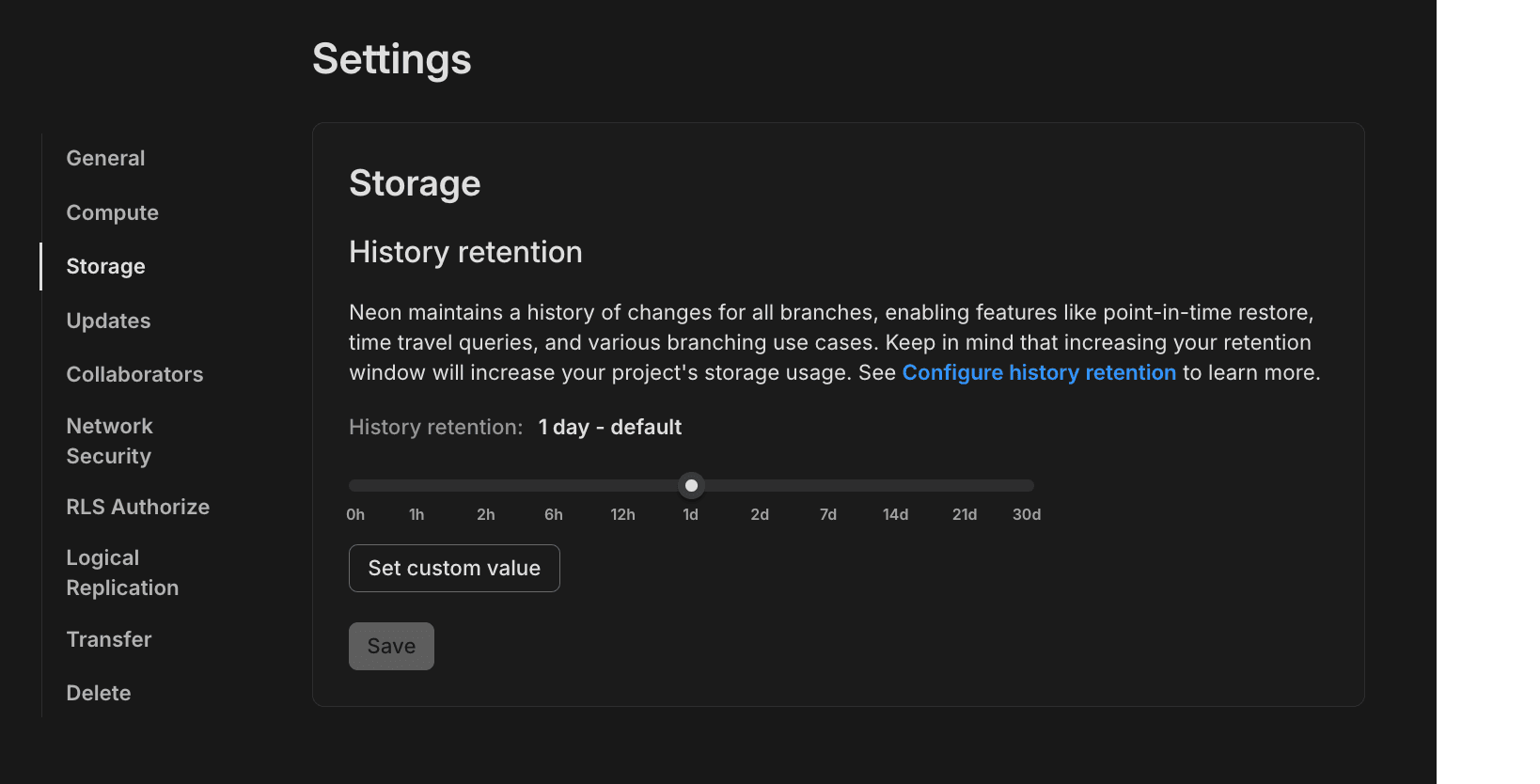Set retention slider to 2d mark
This screenshot has width=1540, height=784.
[760, 485]
